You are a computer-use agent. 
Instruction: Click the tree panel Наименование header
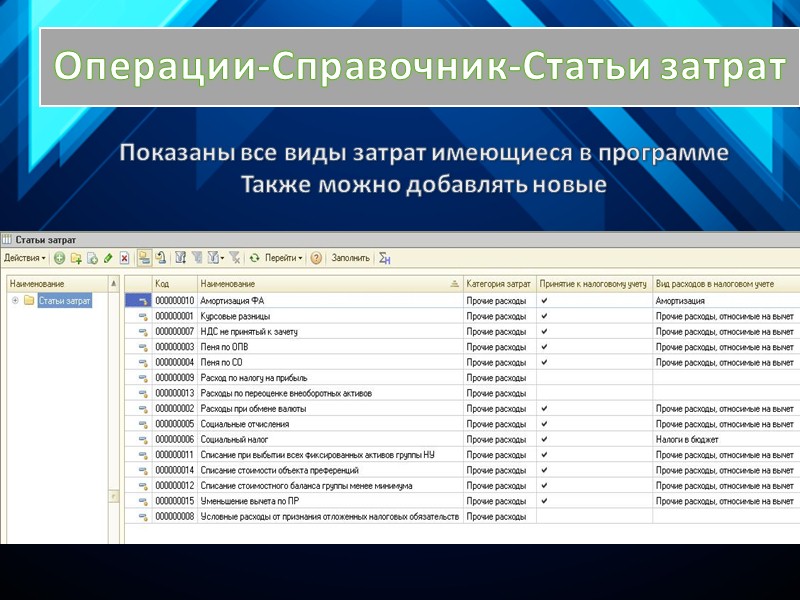click(x=57, y=284)
